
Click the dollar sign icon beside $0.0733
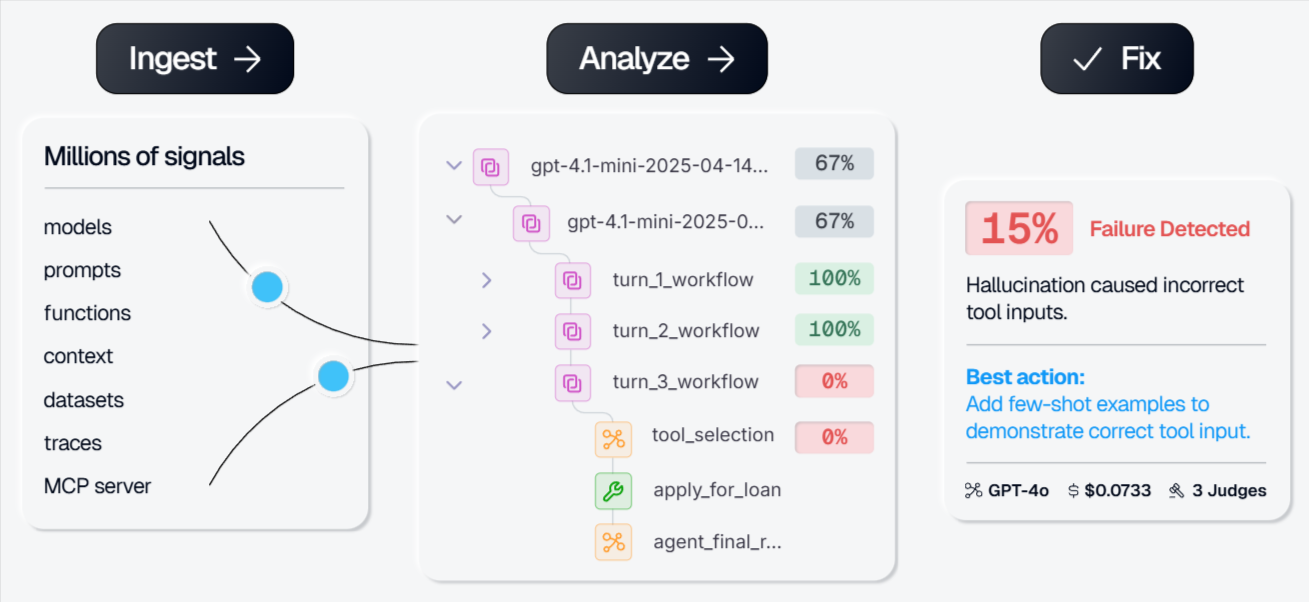(1072, 490)
